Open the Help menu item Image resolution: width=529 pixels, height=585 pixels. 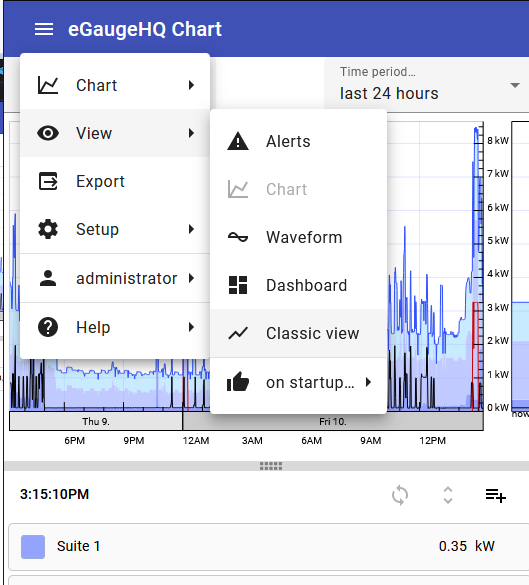click(115, 327)
